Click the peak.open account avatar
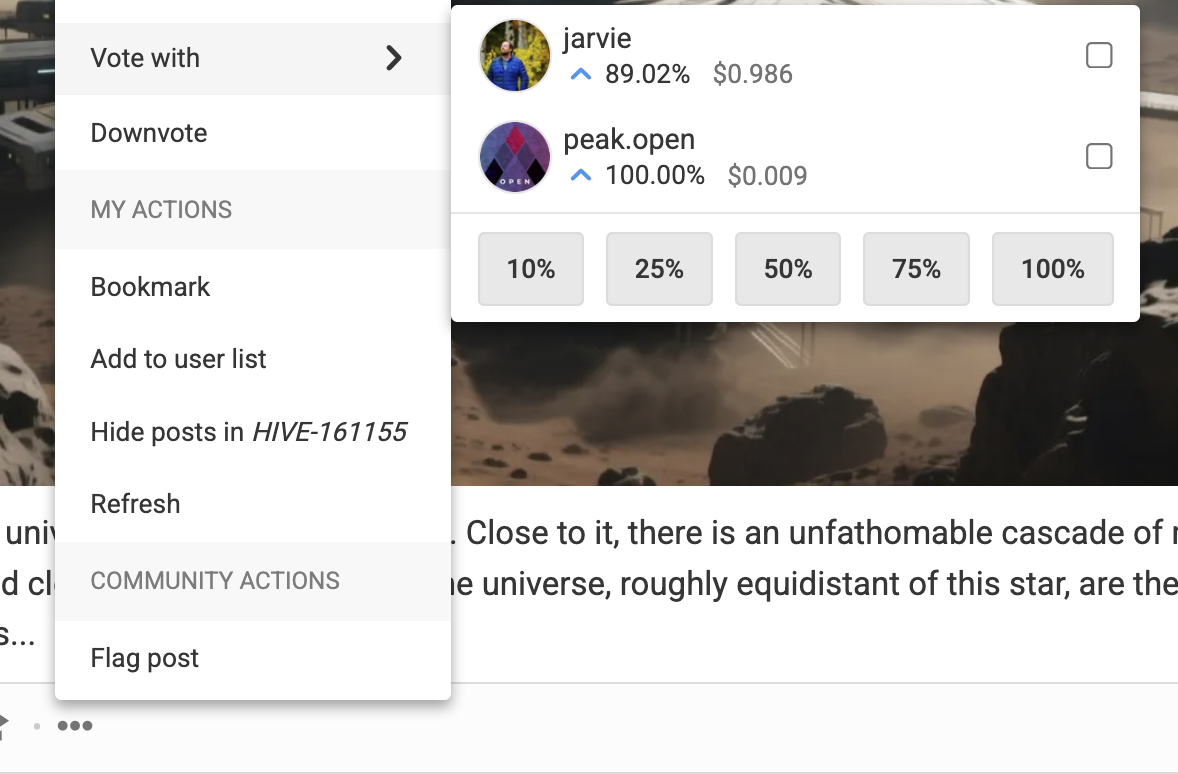 [515, 157]
